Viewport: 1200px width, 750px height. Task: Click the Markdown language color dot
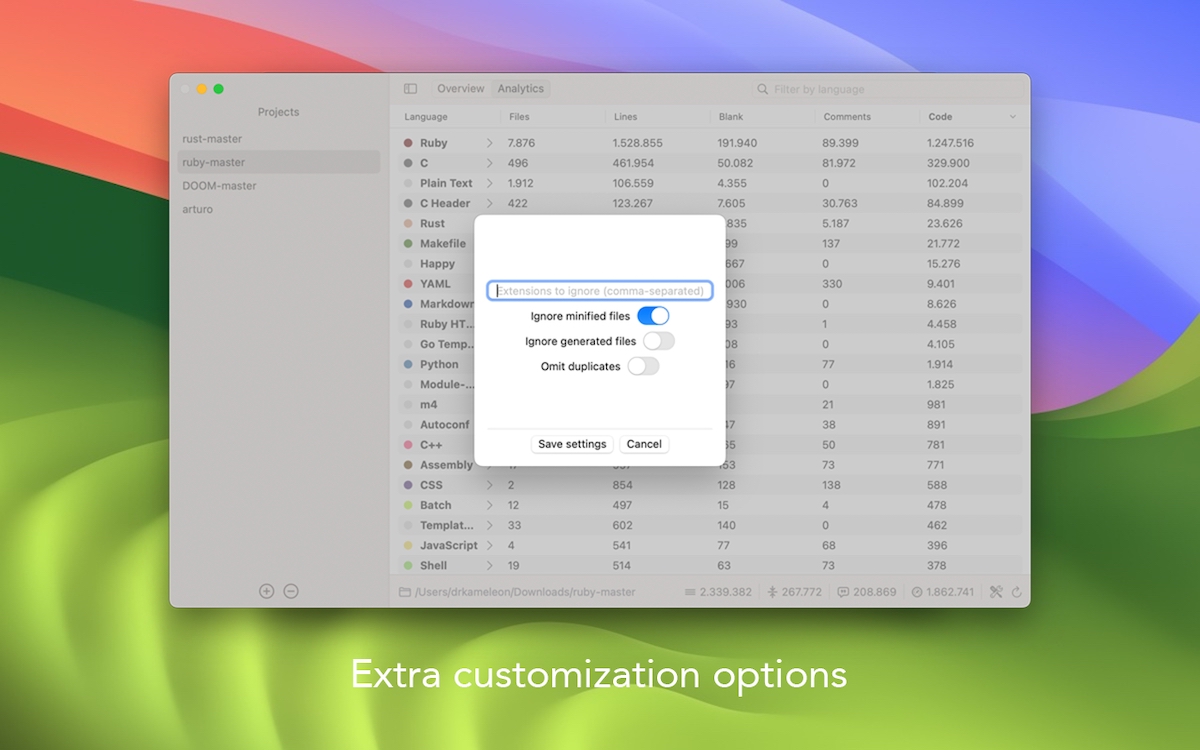point(408,304)
